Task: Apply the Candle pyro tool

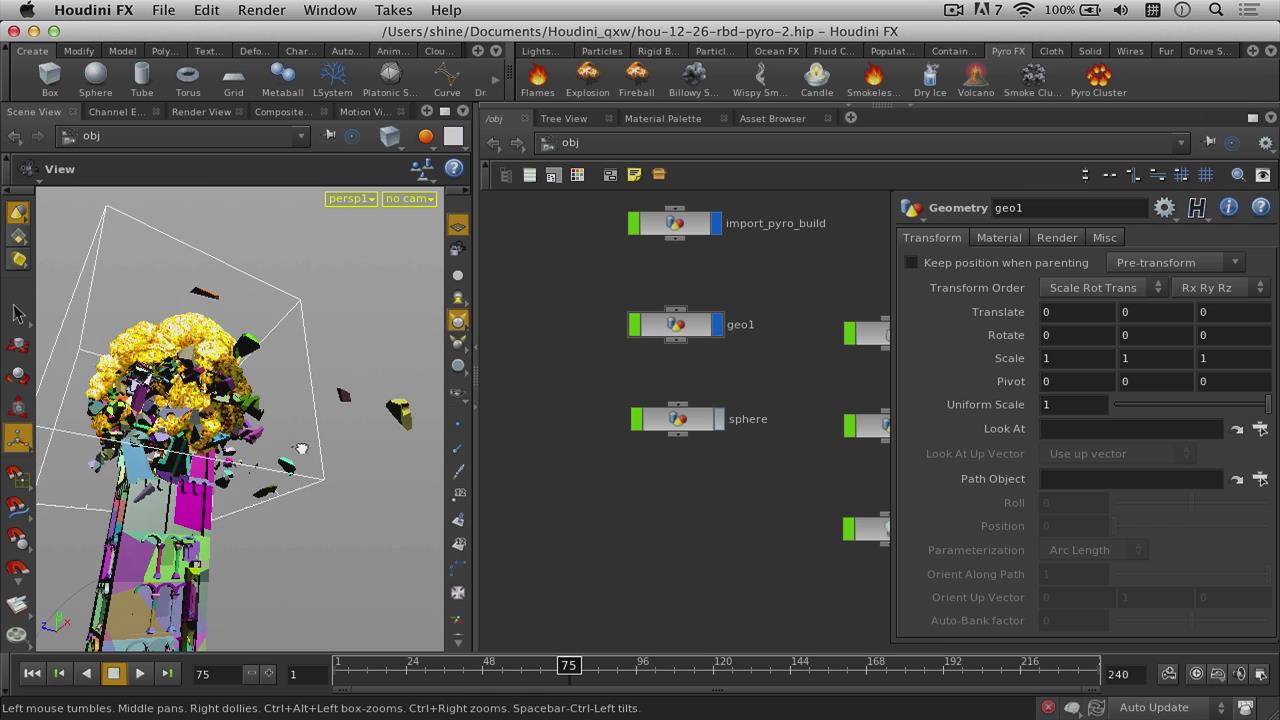Action: 816,80
